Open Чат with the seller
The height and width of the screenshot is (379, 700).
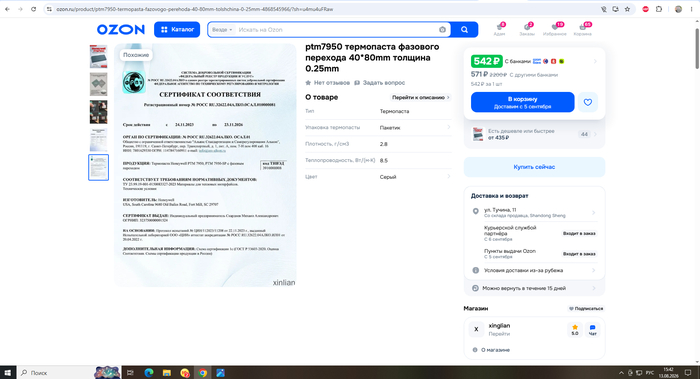(592, 330)
